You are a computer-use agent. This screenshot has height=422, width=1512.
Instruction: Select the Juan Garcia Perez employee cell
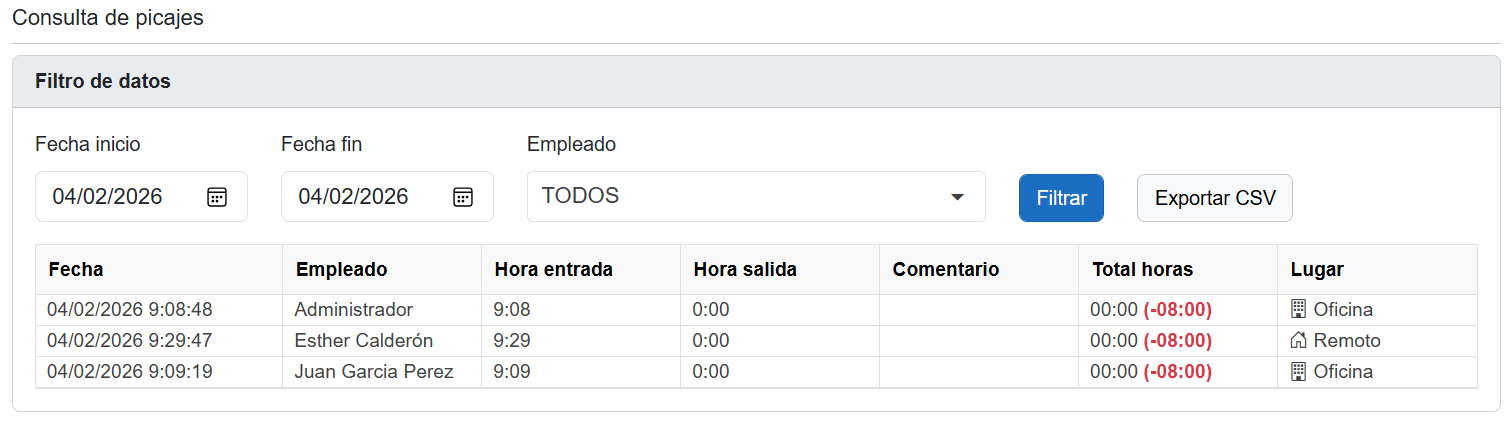click(x=374, y=372)
